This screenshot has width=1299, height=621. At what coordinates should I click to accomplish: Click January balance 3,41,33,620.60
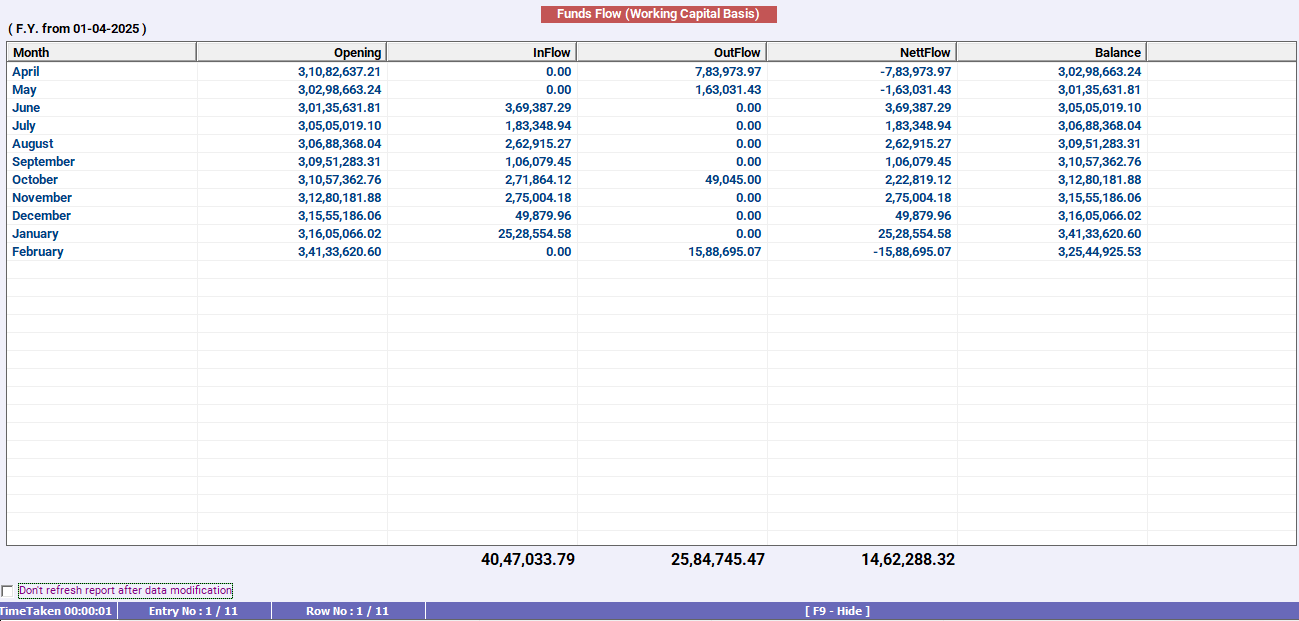[x=1099, y=234]
